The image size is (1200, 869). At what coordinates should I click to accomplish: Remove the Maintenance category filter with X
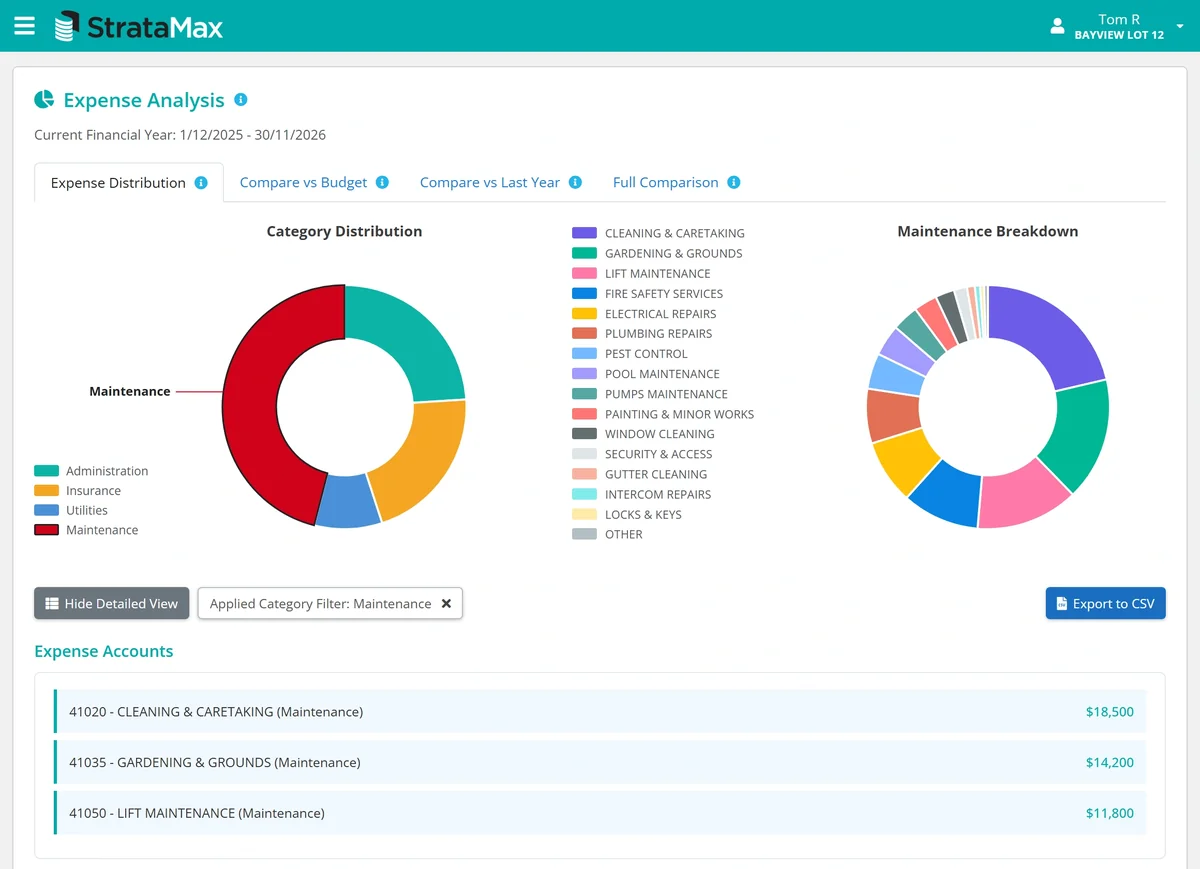(446, 603)
